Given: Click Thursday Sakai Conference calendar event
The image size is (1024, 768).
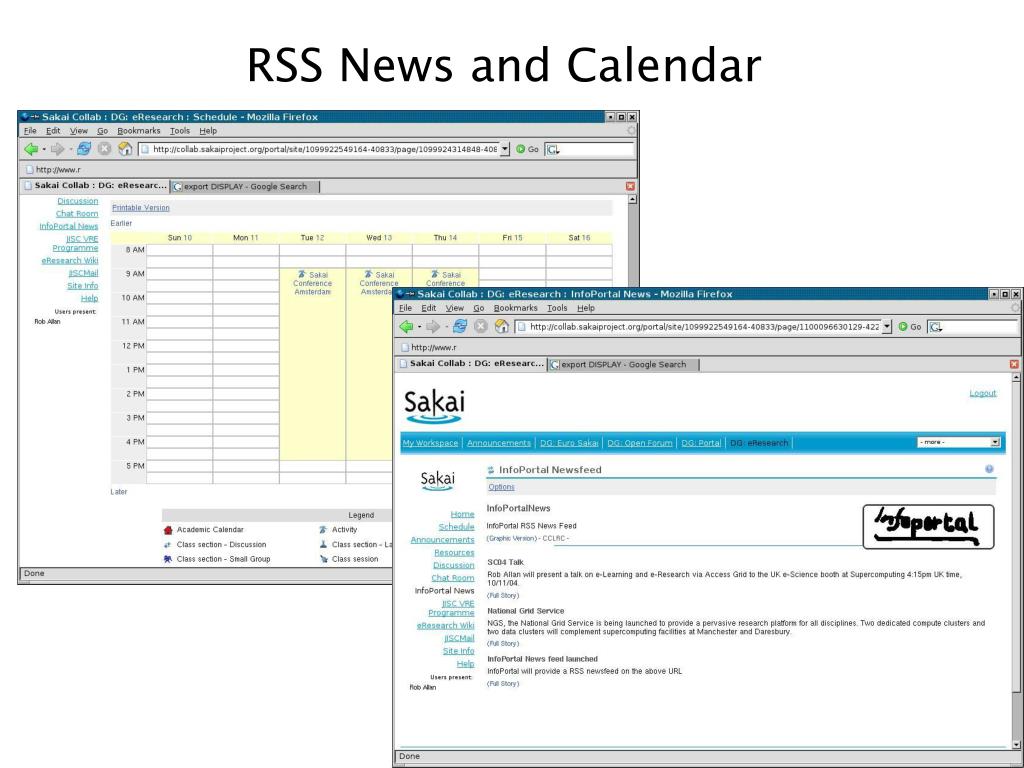Looking at the screenshot, I should pos(445,279).
